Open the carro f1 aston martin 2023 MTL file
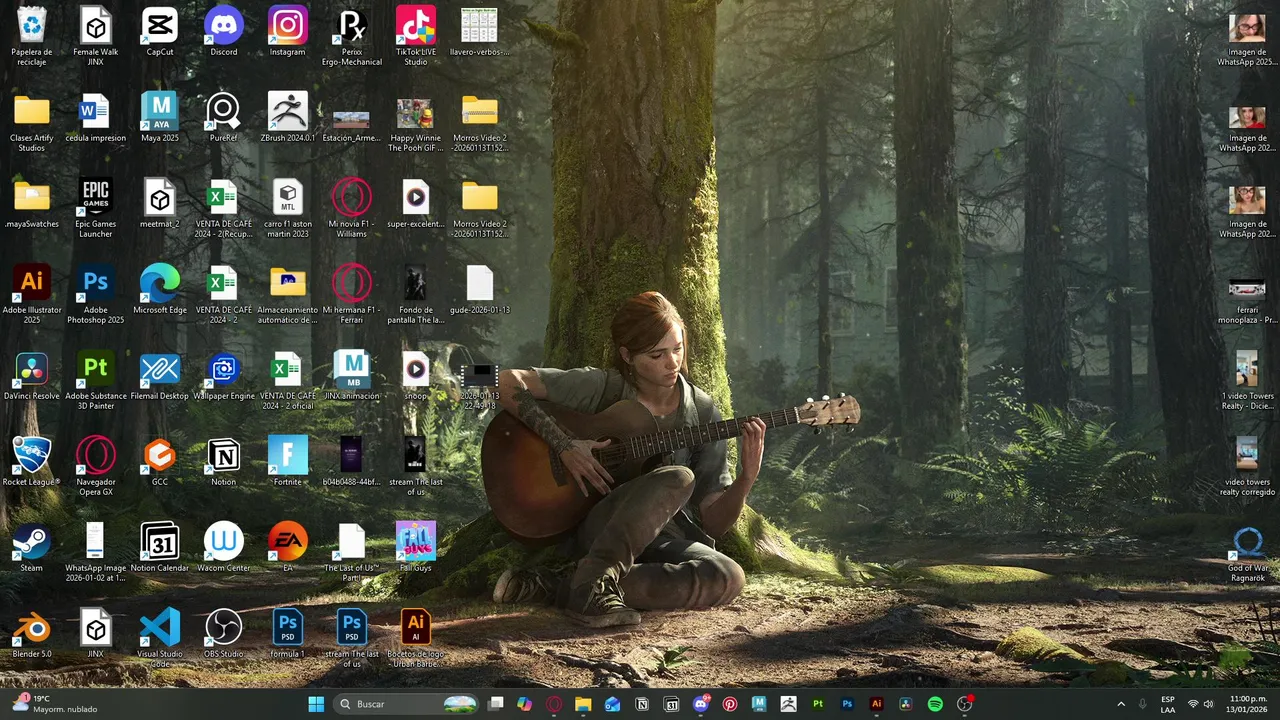Viewport: 1280px width, 720px height. click(x=288, y=208)
